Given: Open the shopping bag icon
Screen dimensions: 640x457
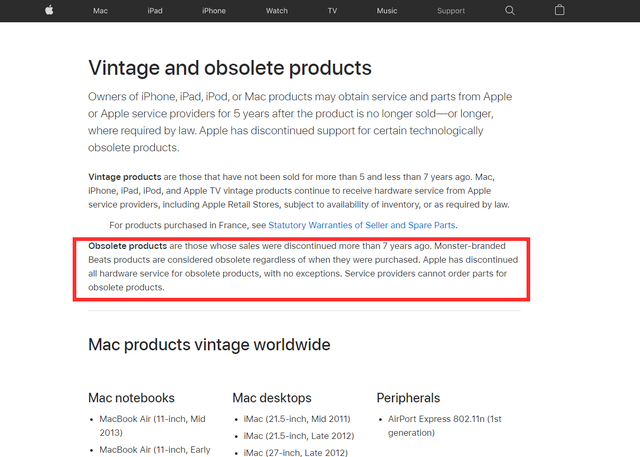Looking at the screenshot, I should [x=559, y=10].
